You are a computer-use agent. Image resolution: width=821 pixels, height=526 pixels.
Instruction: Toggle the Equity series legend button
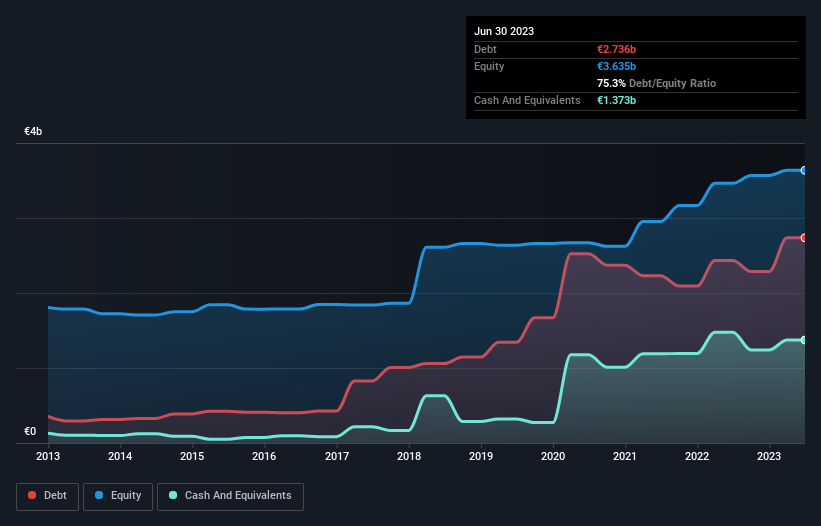pyautogui.click(x=118, y=496)
